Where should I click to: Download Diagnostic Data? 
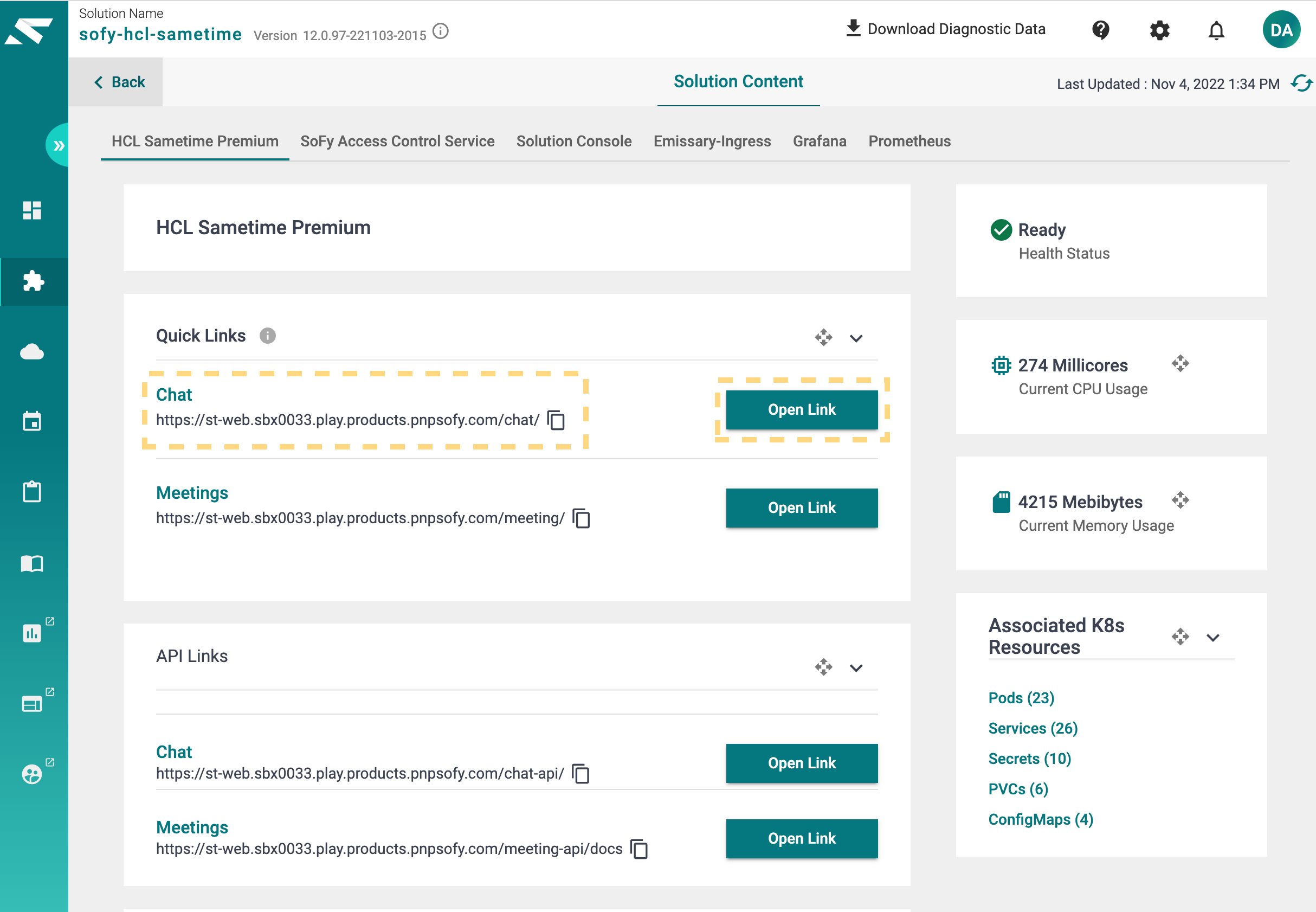(945, 29)
